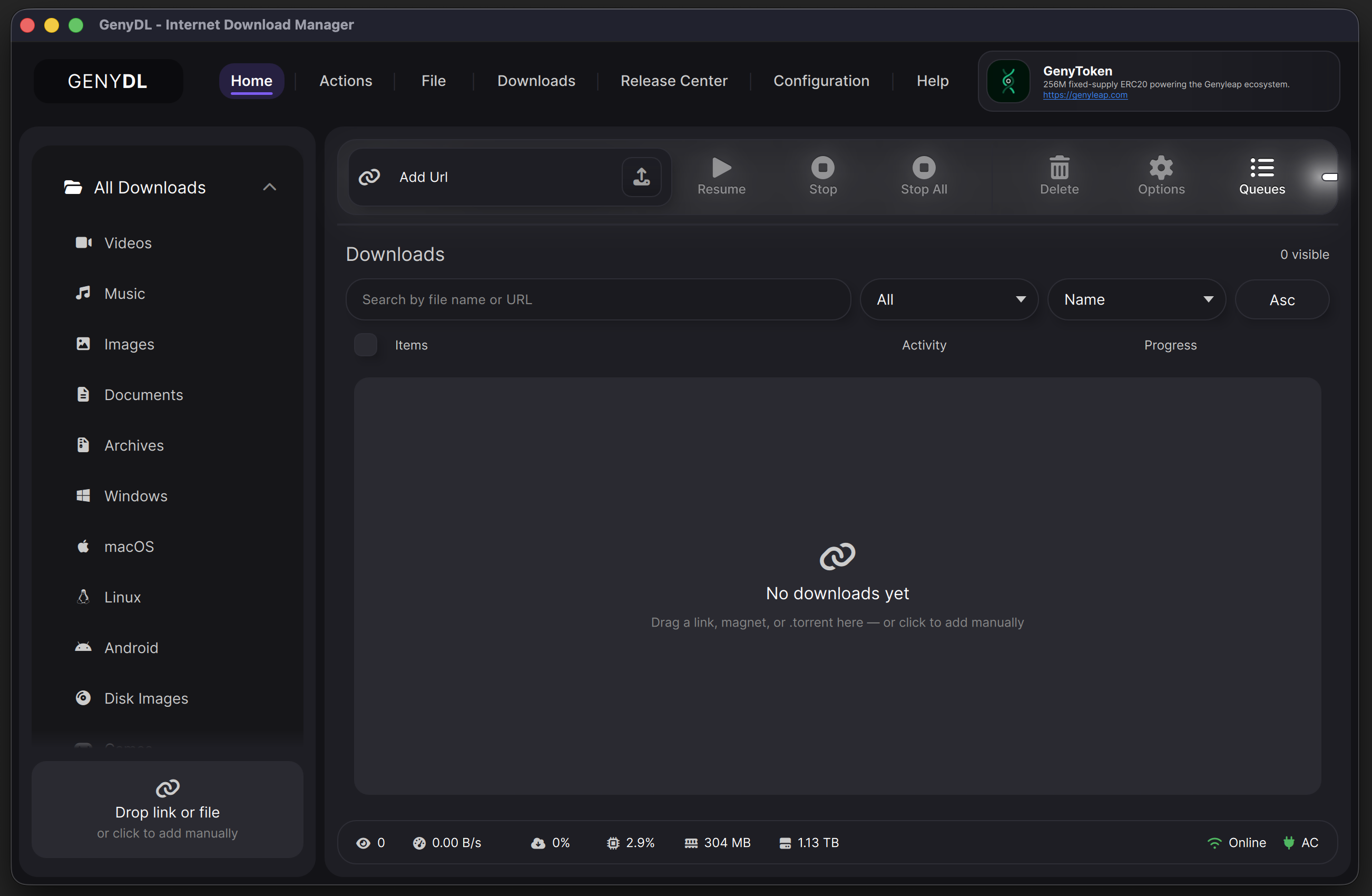The image size is (1372, 896).
Task: Select the Android category
Action: point(167,648)
